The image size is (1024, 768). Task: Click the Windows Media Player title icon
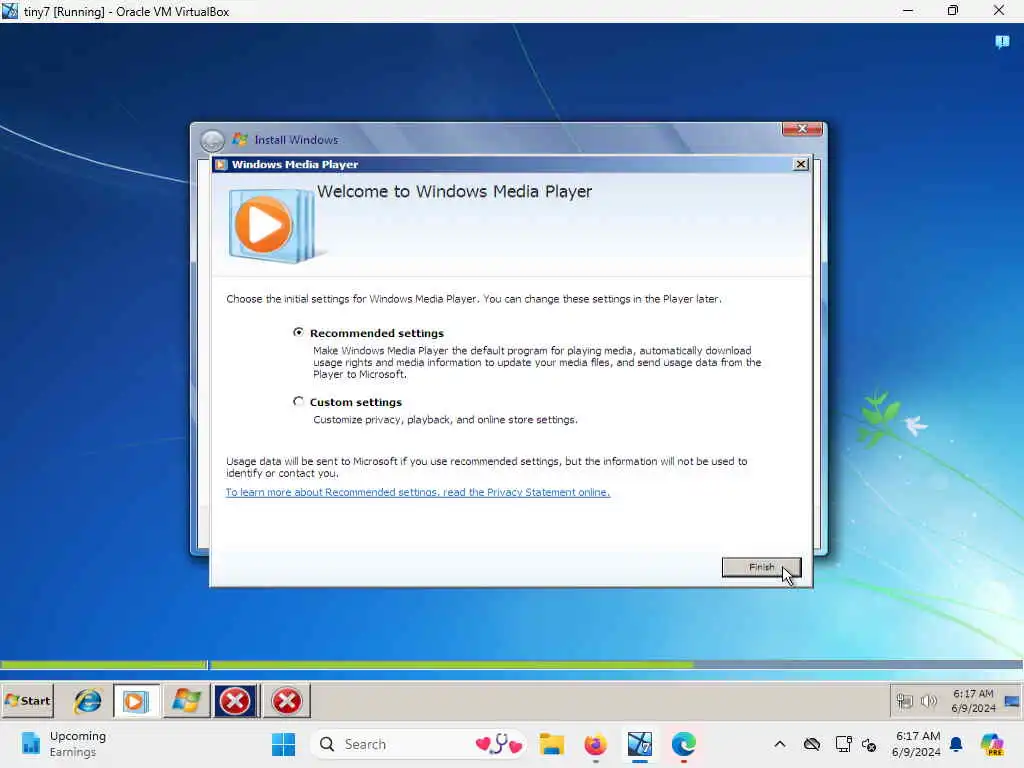[221, 165]
